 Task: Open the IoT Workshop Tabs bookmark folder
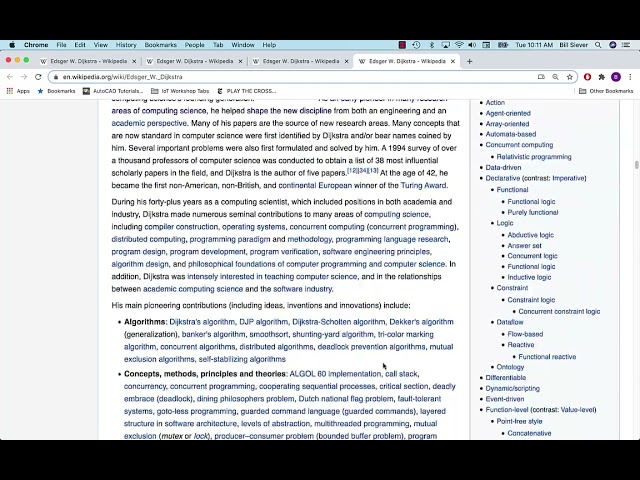coord(180,91)
